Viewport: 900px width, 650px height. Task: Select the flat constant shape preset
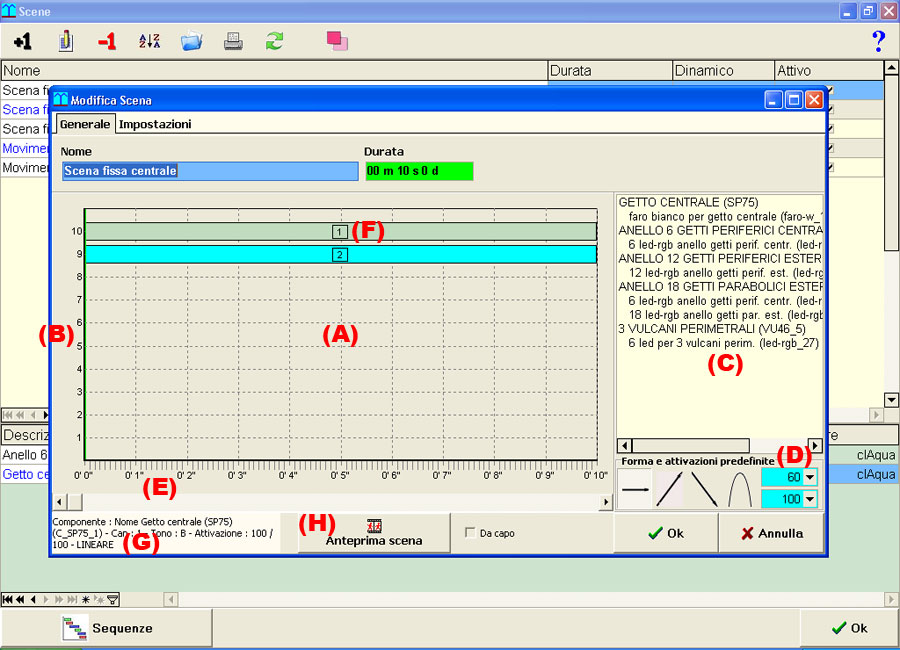click(x=635, y=489)
